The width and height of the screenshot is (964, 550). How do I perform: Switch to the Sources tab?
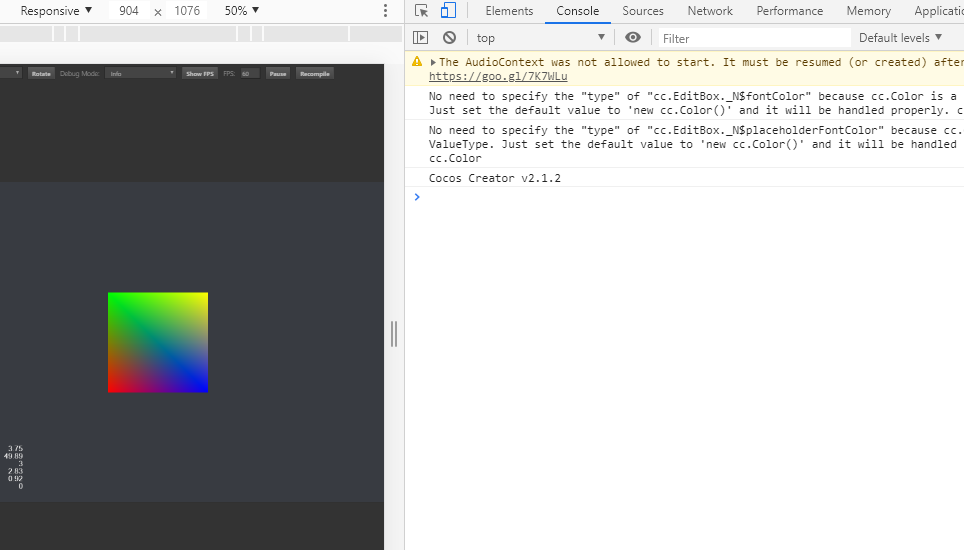click(x=642, y=11)
